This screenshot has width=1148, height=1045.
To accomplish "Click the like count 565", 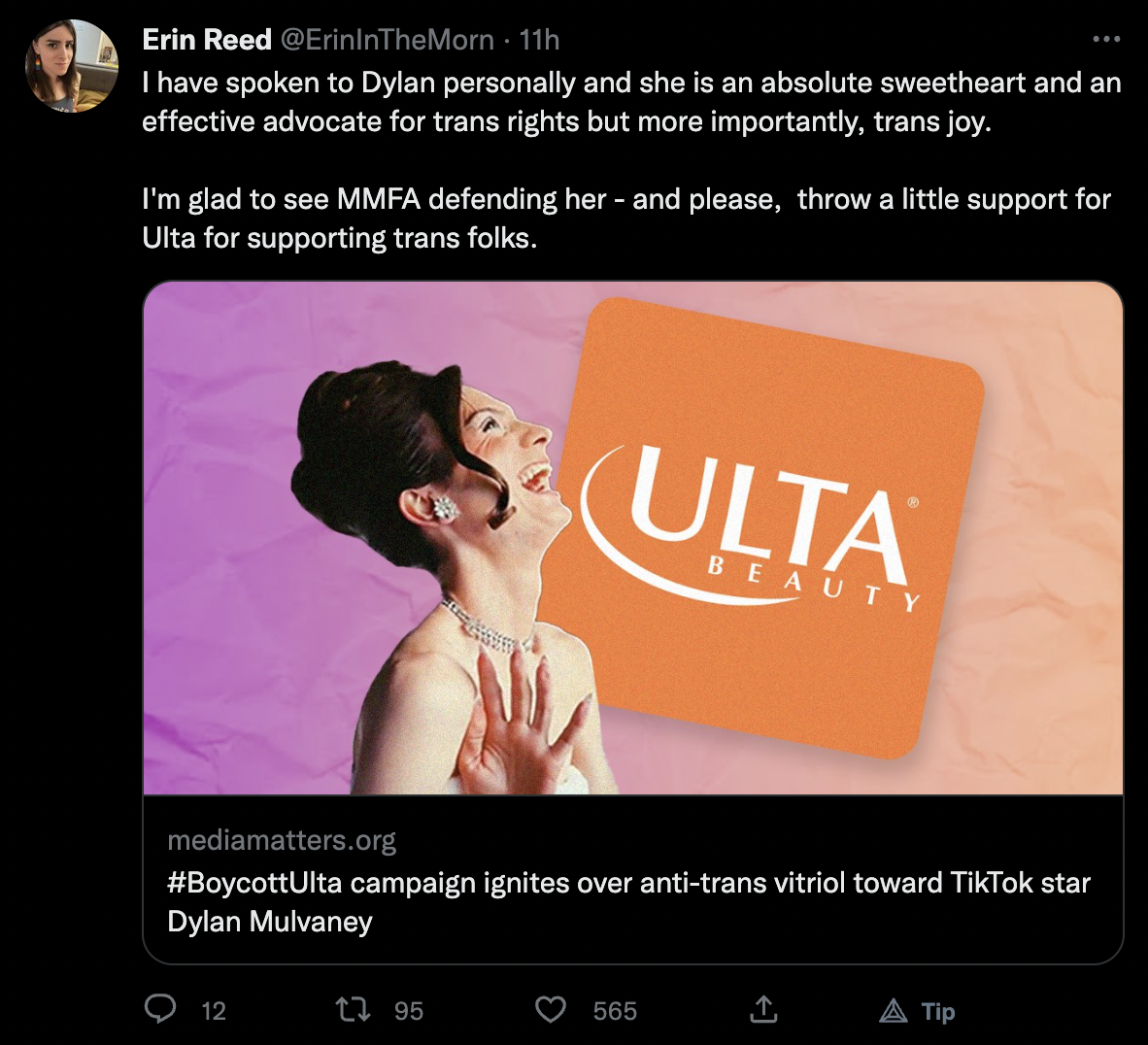I will 615,1012.
